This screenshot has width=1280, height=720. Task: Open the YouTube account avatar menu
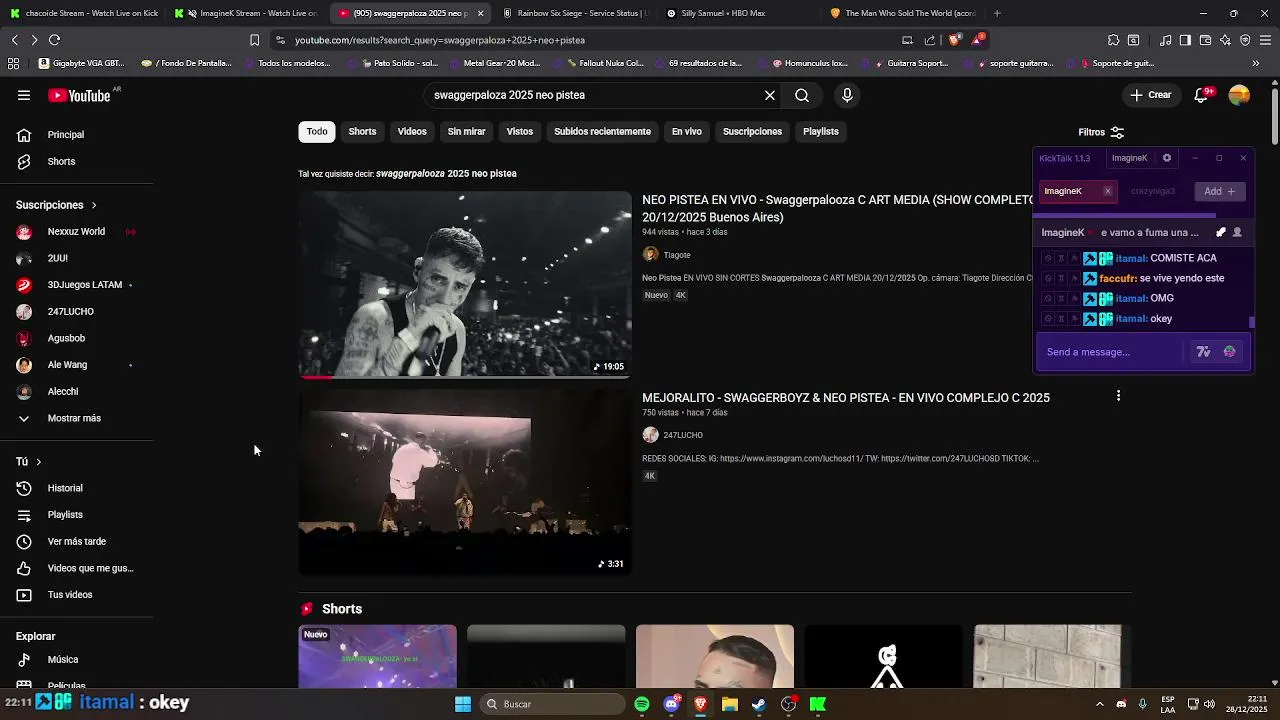[1239, 95]
